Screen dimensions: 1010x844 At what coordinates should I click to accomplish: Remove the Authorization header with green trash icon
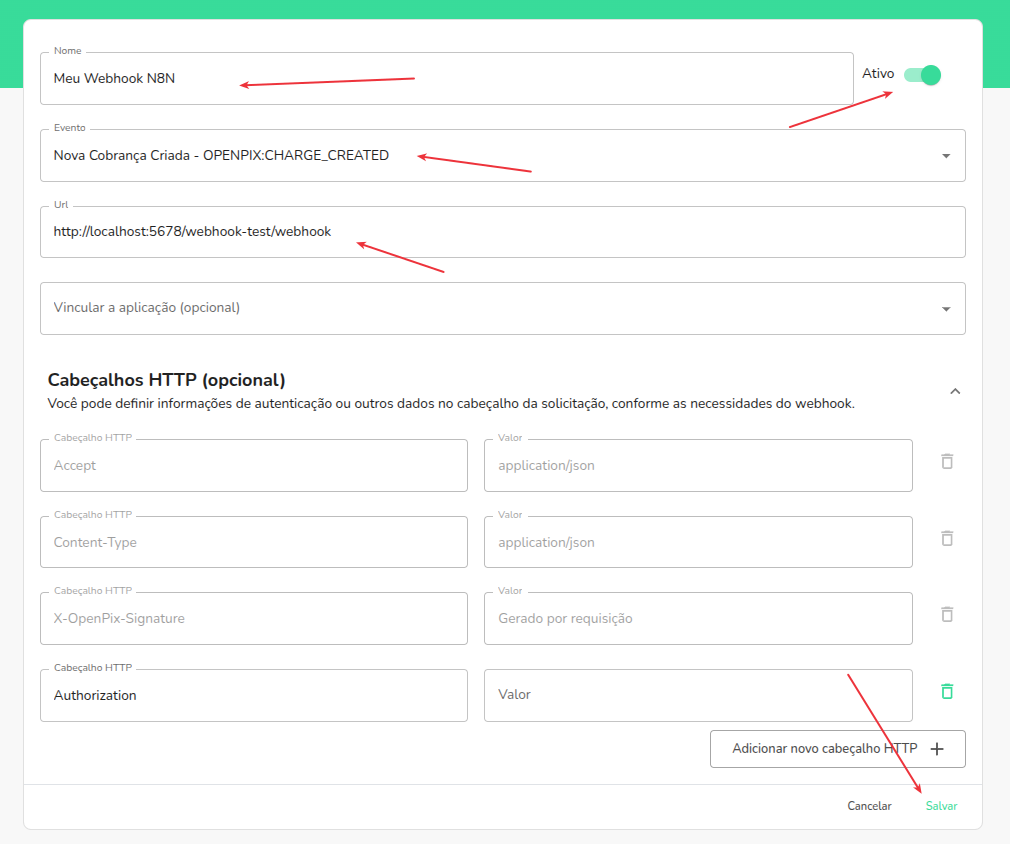point(947,691)
